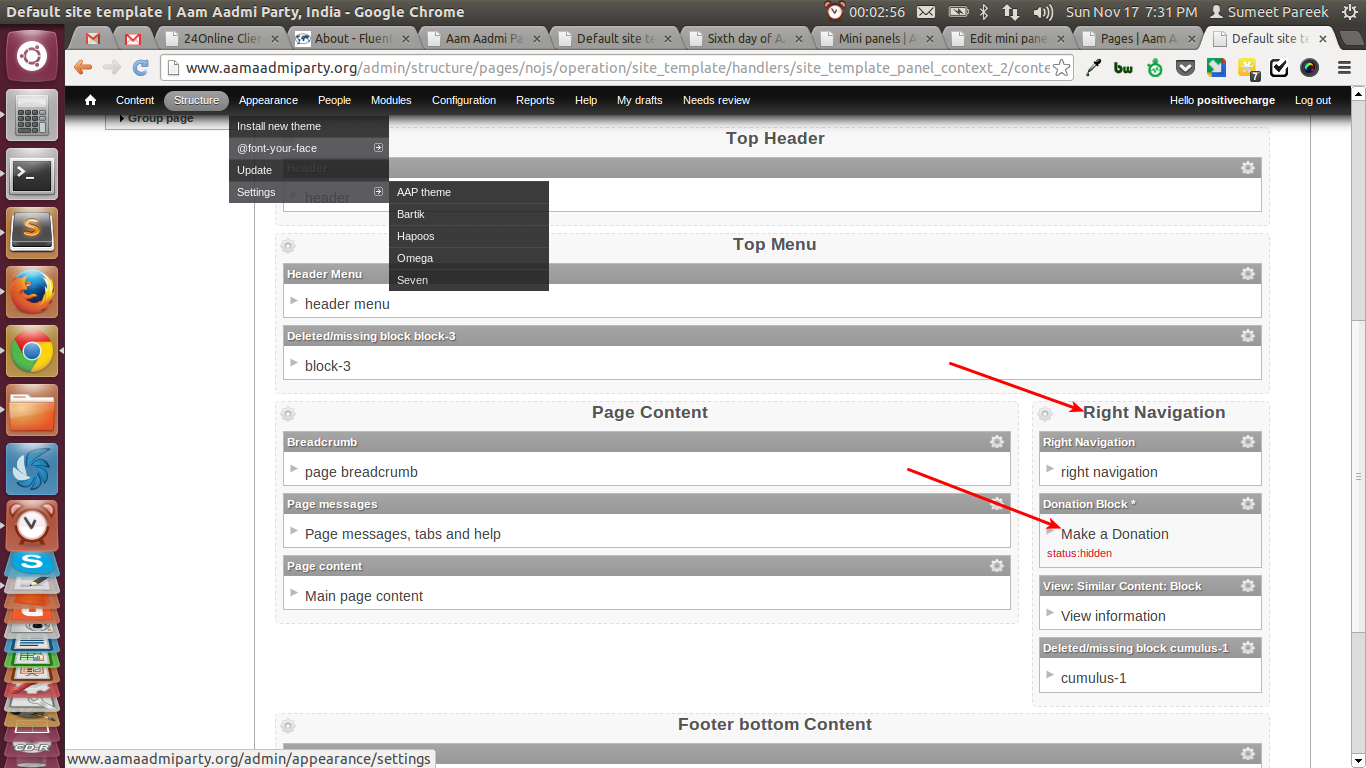The image size is (1366, 768).
Task: Expand the Main page content pane
Action: (x=294, y=592)
